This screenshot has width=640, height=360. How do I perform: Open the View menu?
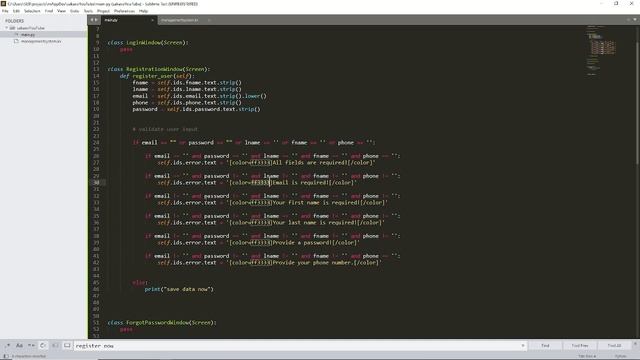[62, 11]
